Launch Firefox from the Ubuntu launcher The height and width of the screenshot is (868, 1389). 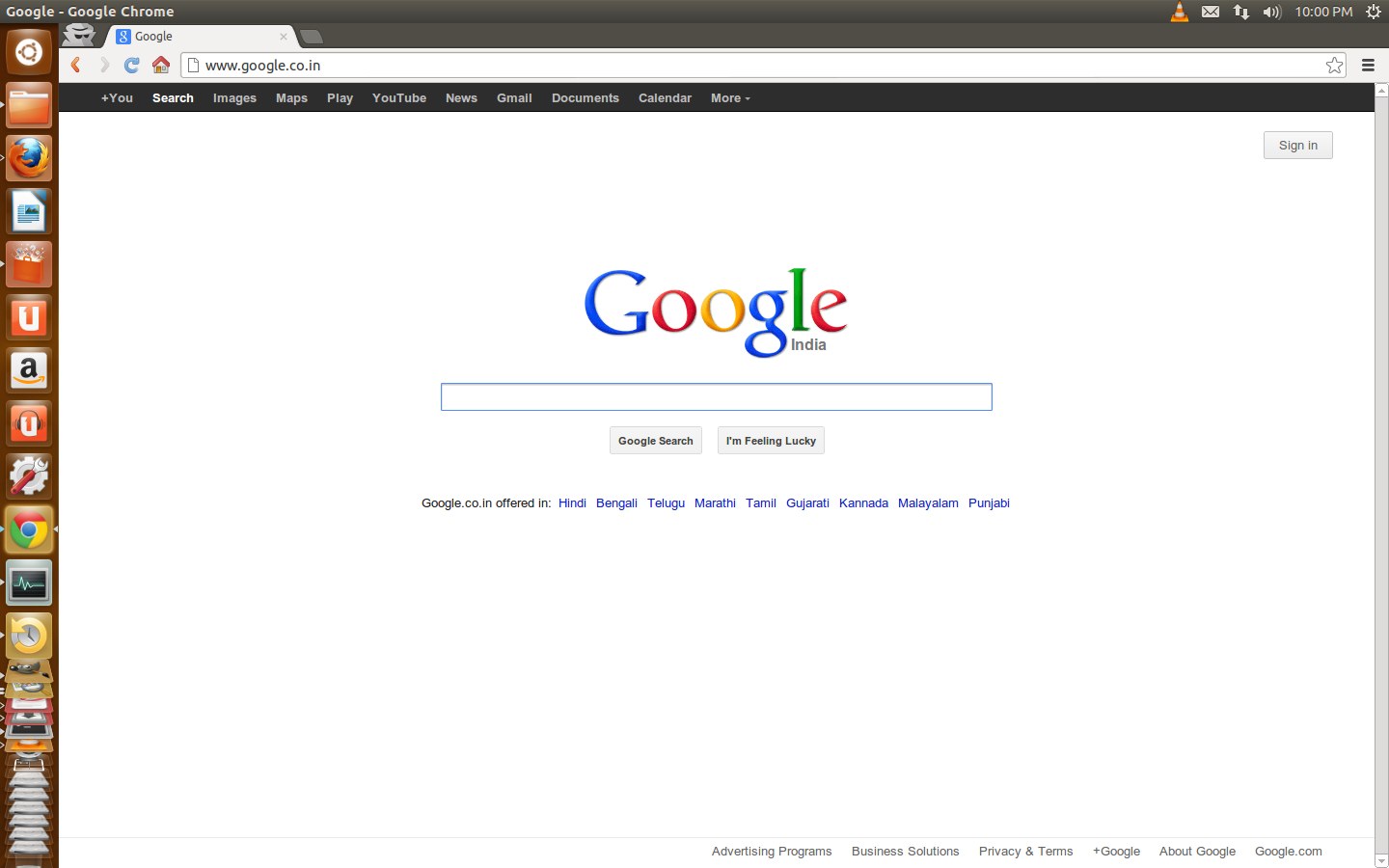click(x=29, y=158)
